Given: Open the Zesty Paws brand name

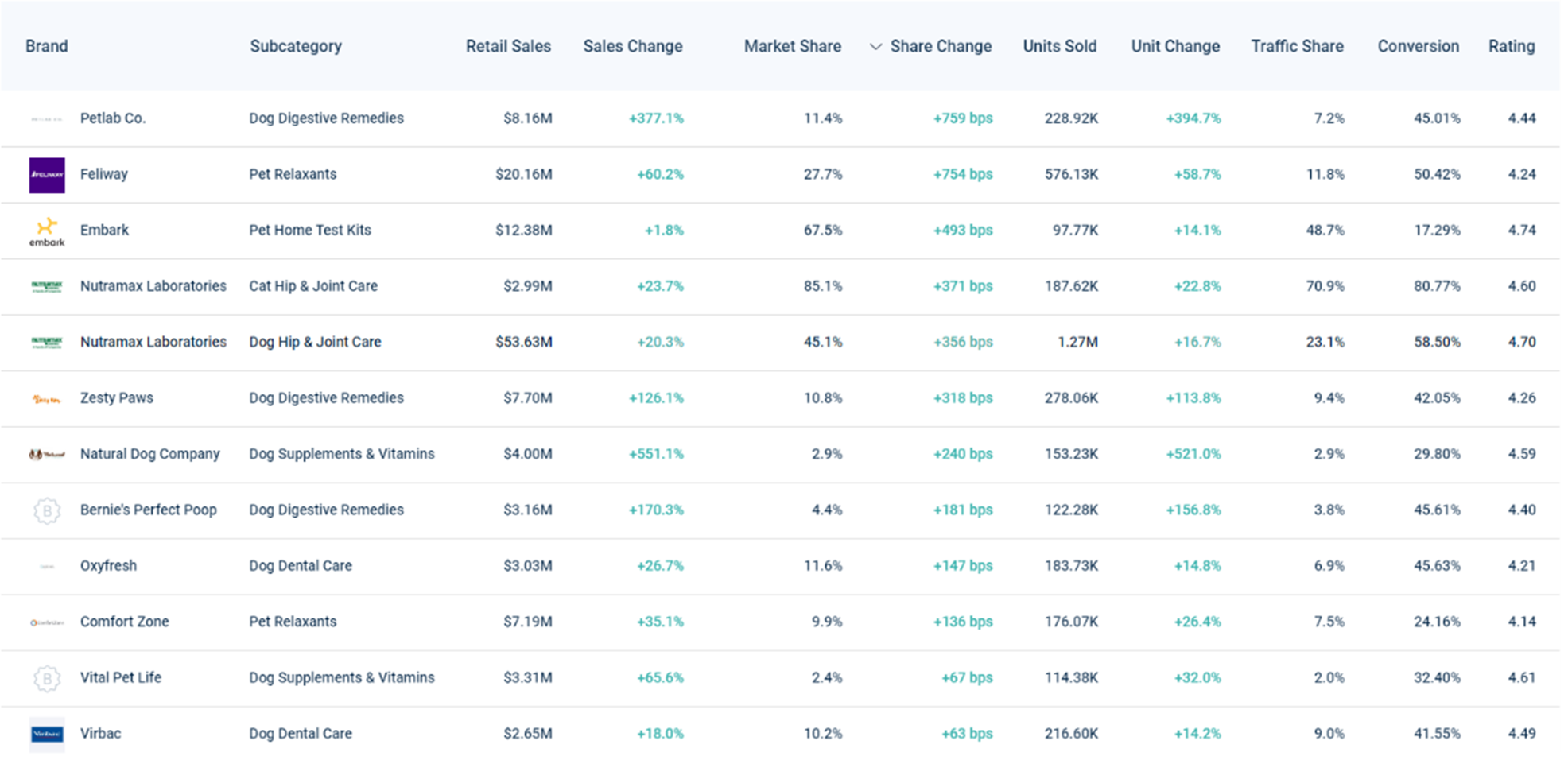Looking at the screenshot, I should pyautogui.click(x=117, y=397).
